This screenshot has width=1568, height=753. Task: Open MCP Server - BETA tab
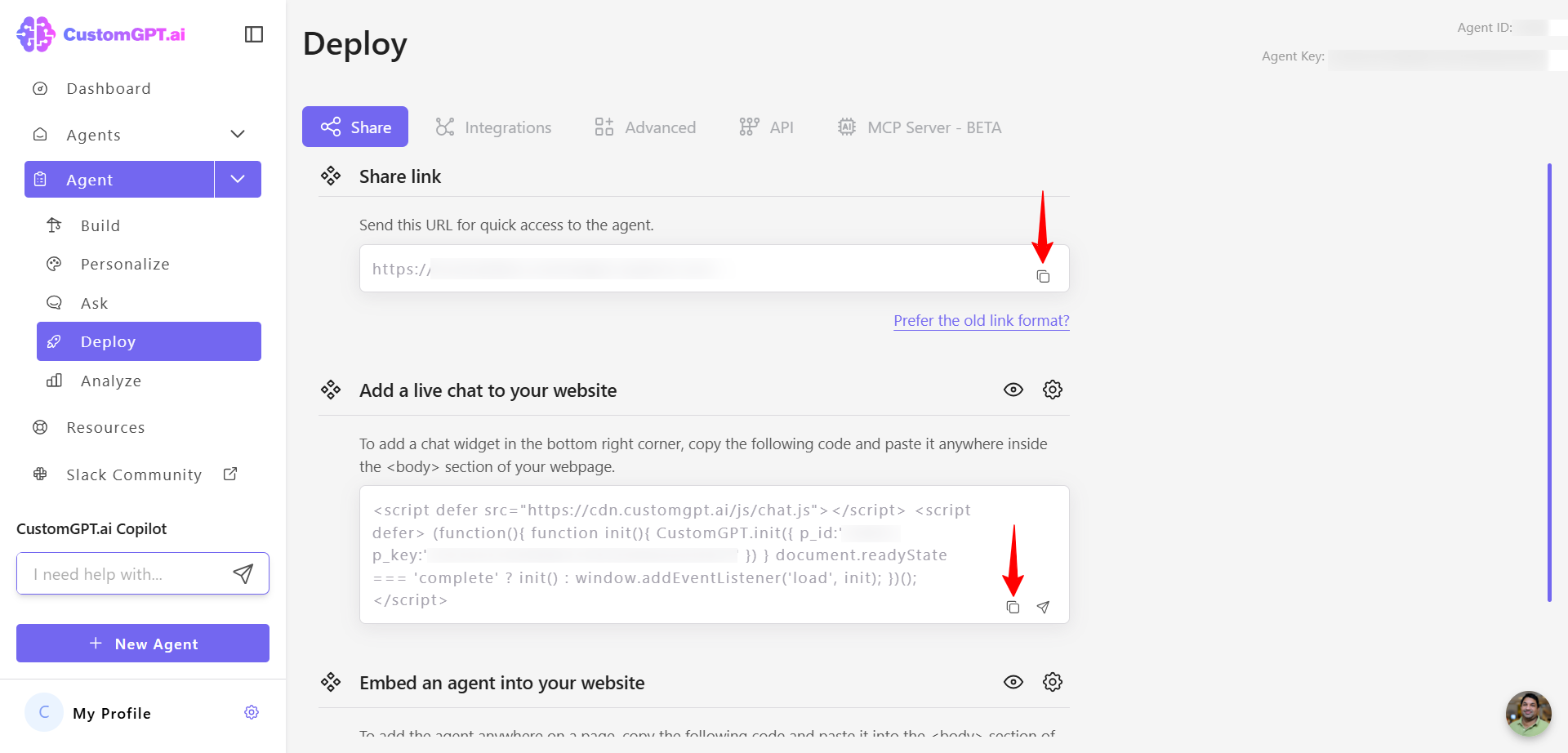[x=920, y=127]
